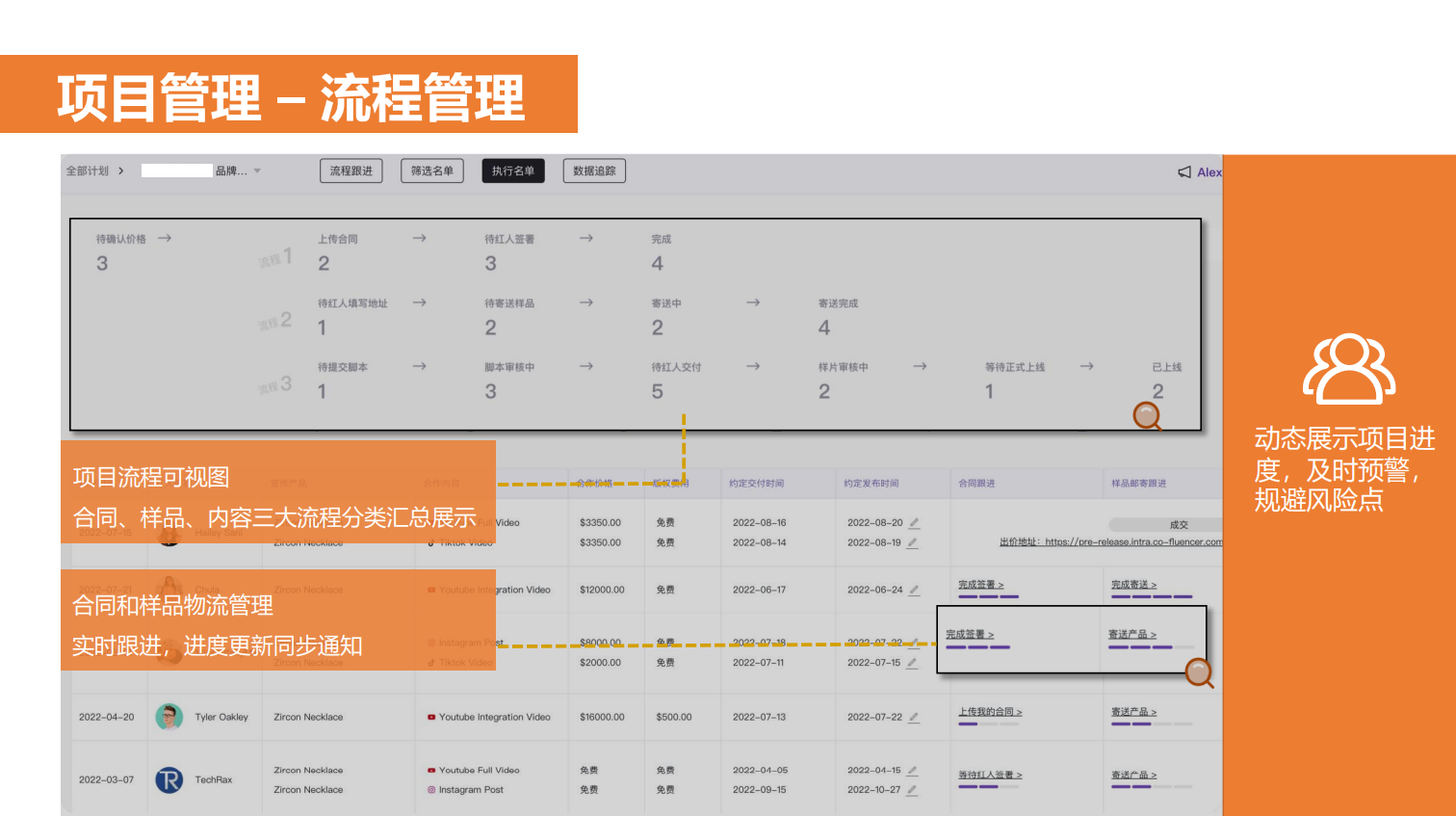Screen dimensions: 1456x816
Task: Click the Instagram icon beside TechRax's Instagram Post
Action: click(430, 790)
